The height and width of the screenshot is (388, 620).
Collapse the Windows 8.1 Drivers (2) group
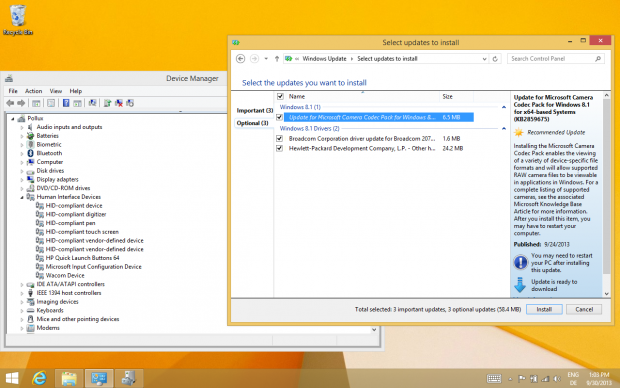pyautogui.click(x=504, y=129)
